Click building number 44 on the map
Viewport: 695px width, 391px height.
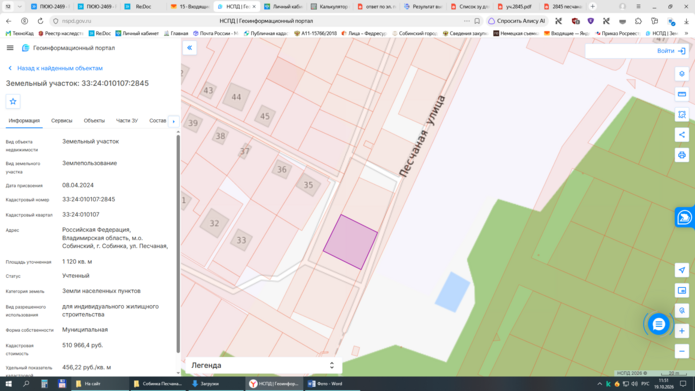pyautogui.click(x=236, y=97)
